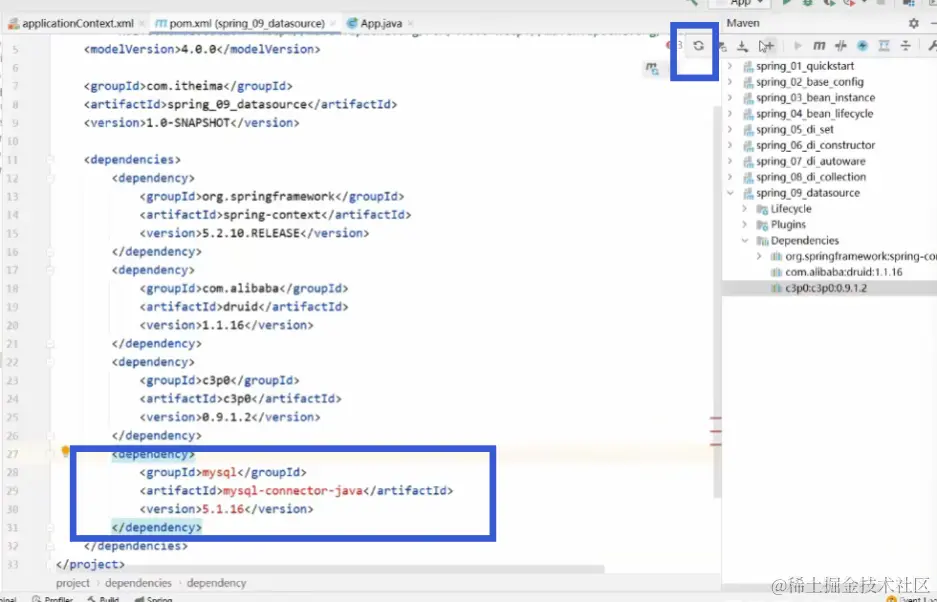Expand spring_01_quickstart module

(730, 66)
